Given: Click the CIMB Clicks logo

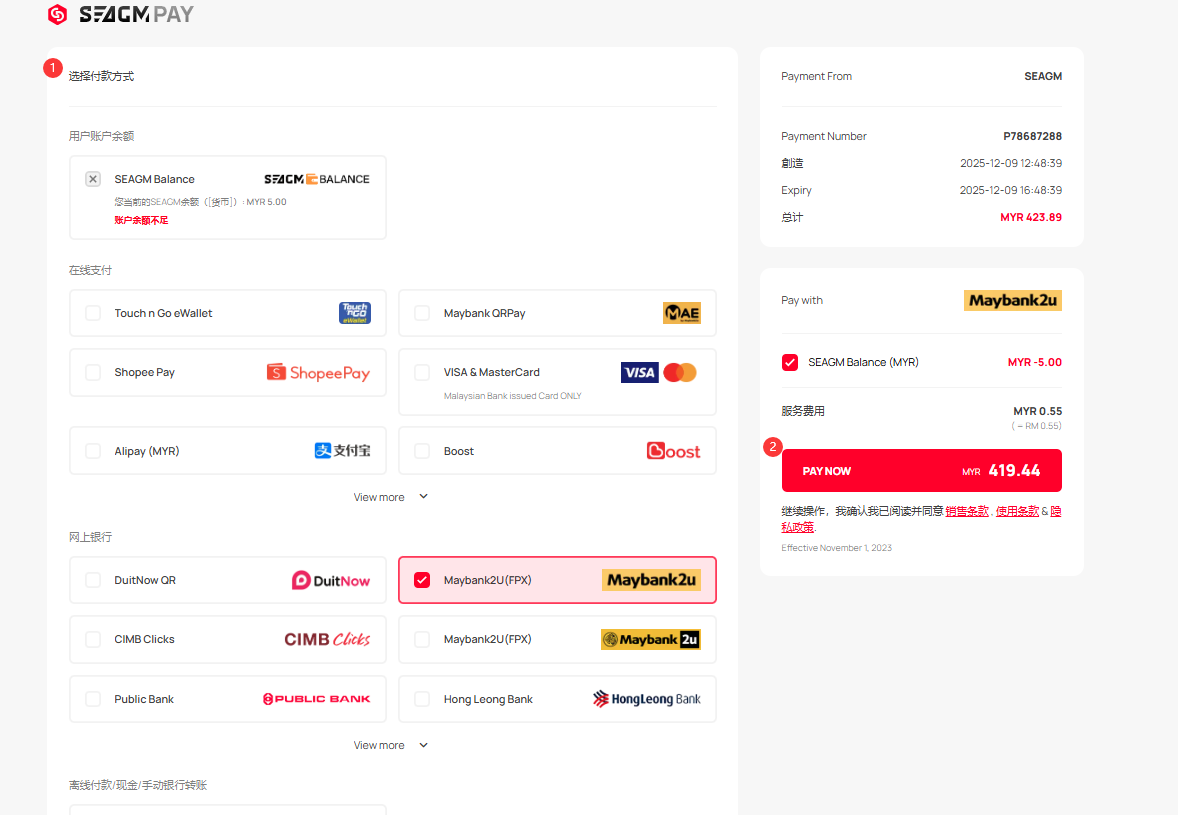Looking at the screenshot, I should pos(327,639).
